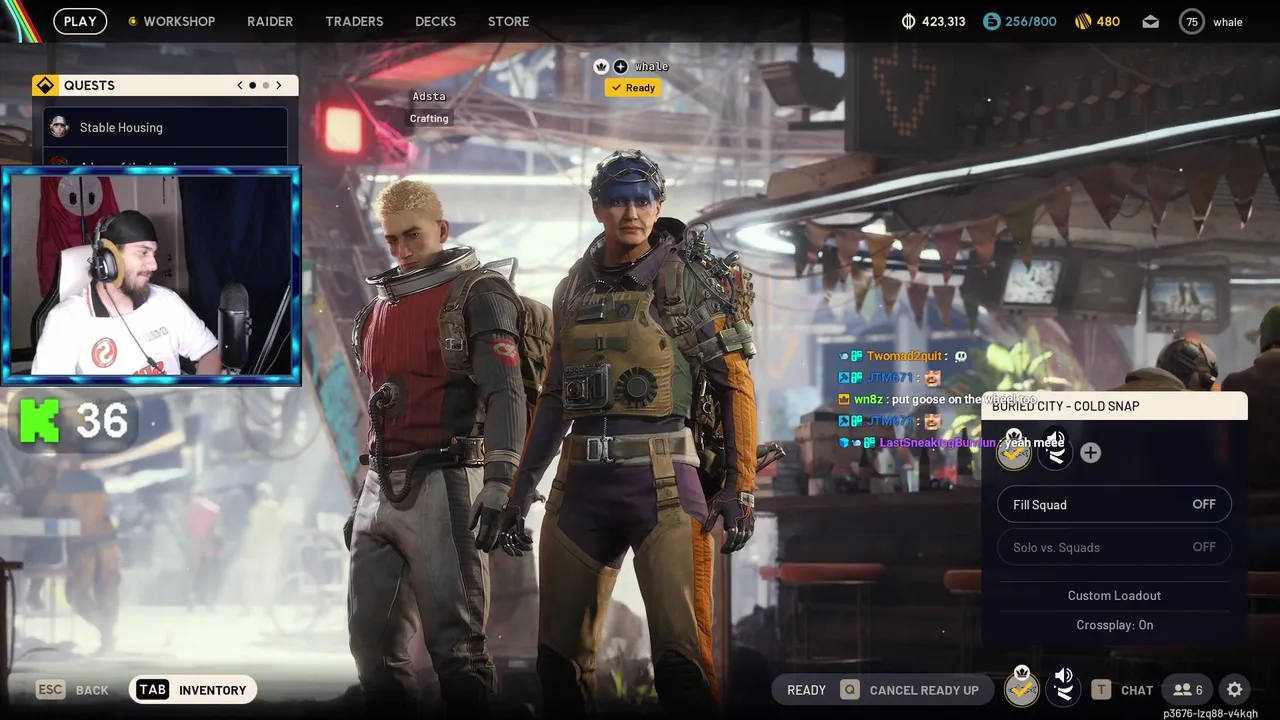Toggle Fill Squad setting
1280x720 pixels.
[x=1114, y=504]
